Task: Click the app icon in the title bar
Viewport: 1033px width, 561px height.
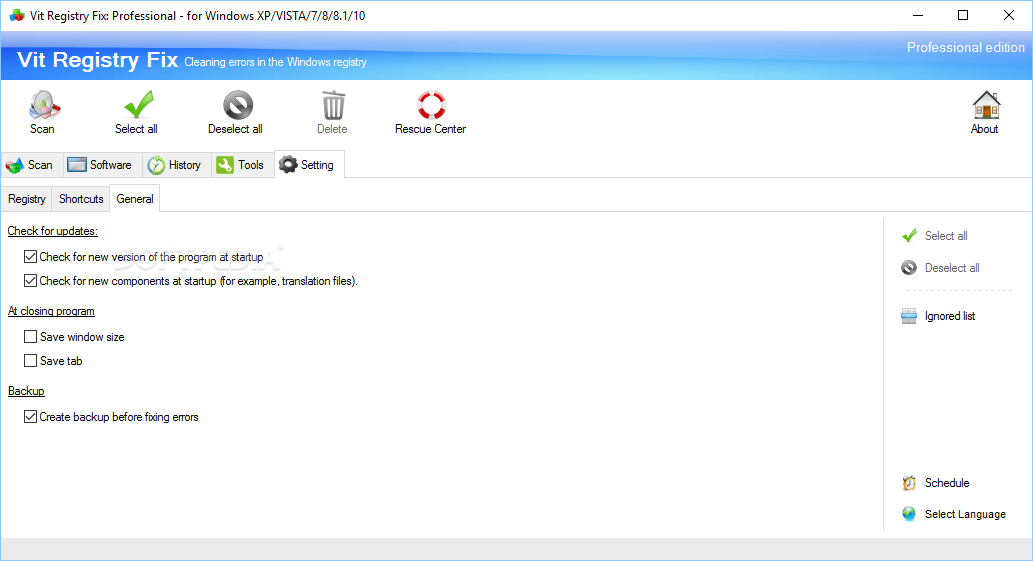Action: [16, 15]
